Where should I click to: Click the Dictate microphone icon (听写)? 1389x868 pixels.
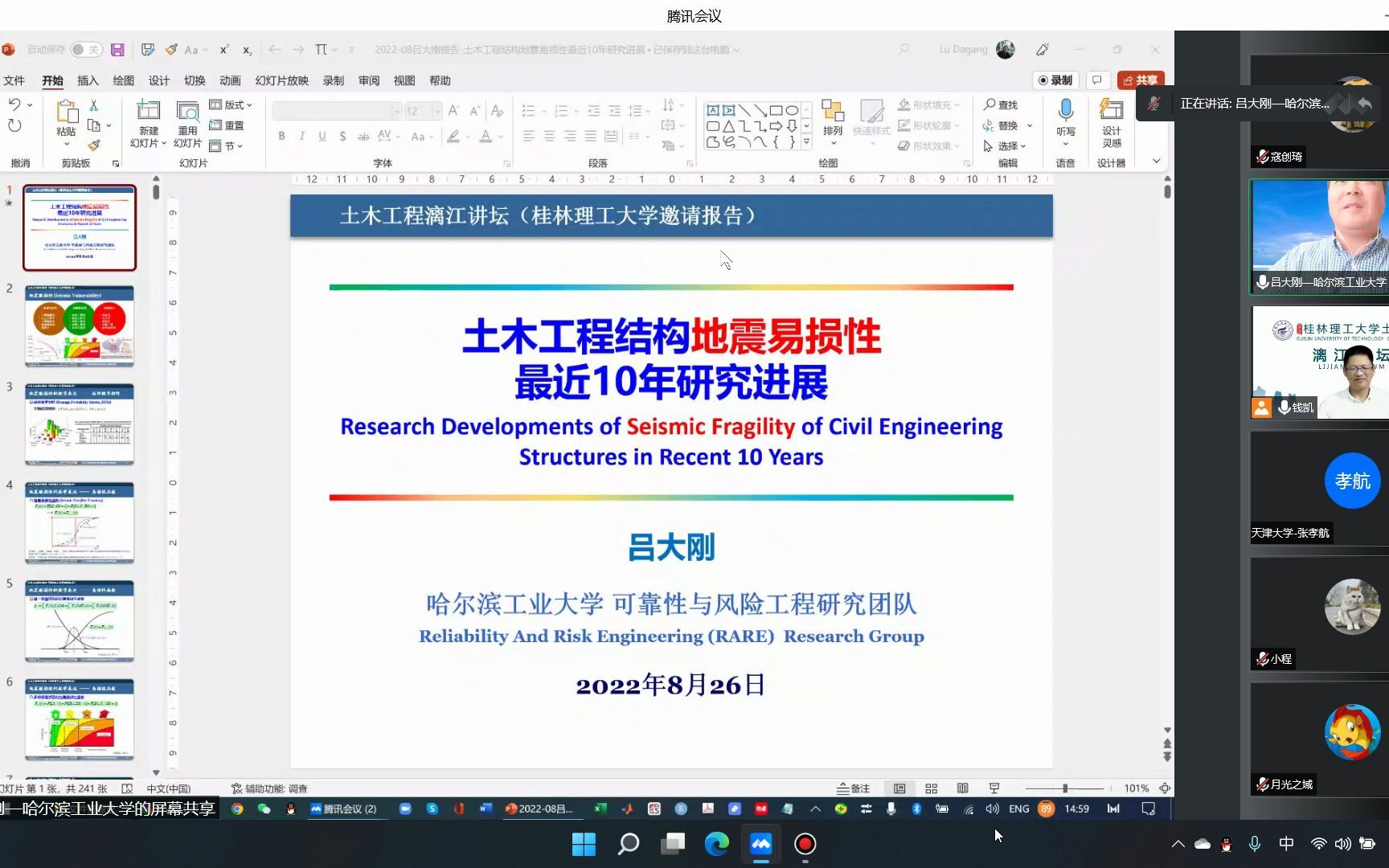[x=1066, y=111]
